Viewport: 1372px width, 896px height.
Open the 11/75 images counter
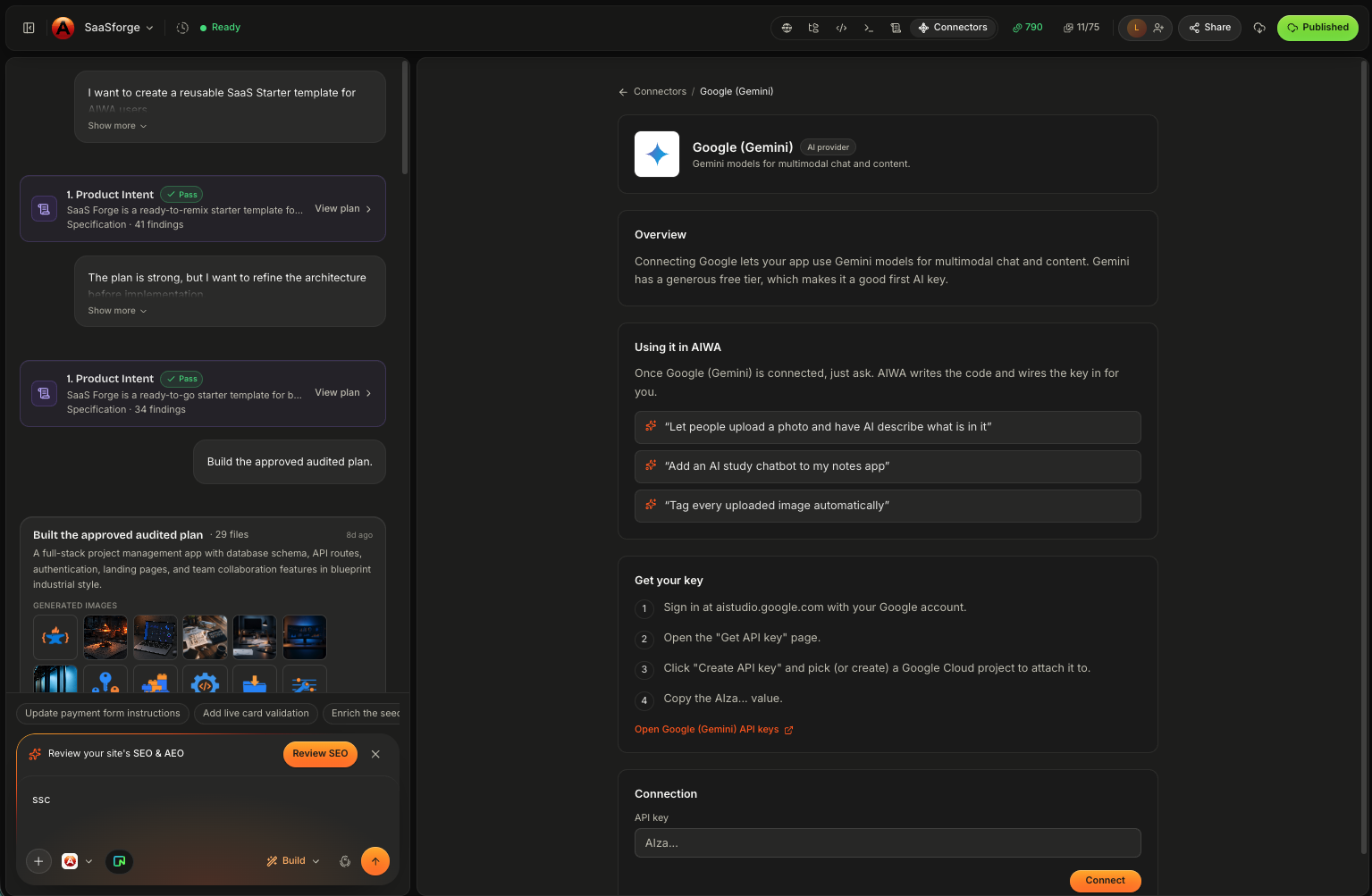click(x=1082, y=28)
